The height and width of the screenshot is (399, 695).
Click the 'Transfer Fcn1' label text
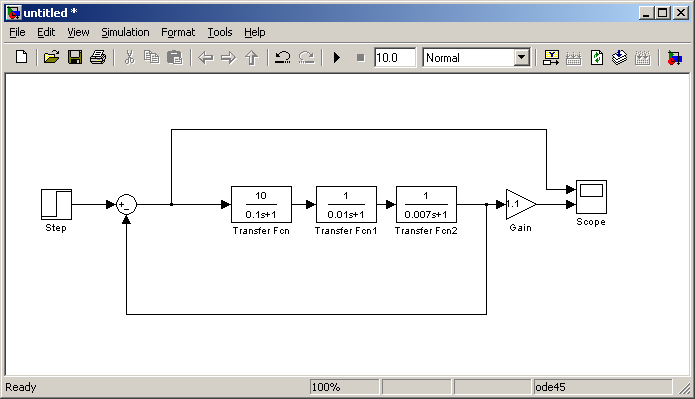click(346, 231)
